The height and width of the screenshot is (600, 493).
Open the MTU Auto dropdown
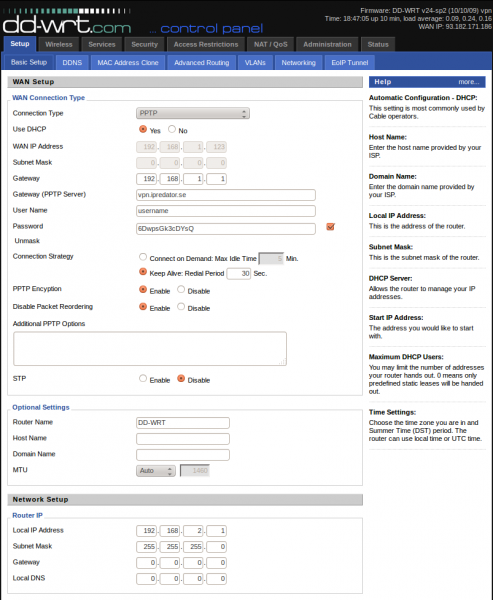click(x=156, y=471)
